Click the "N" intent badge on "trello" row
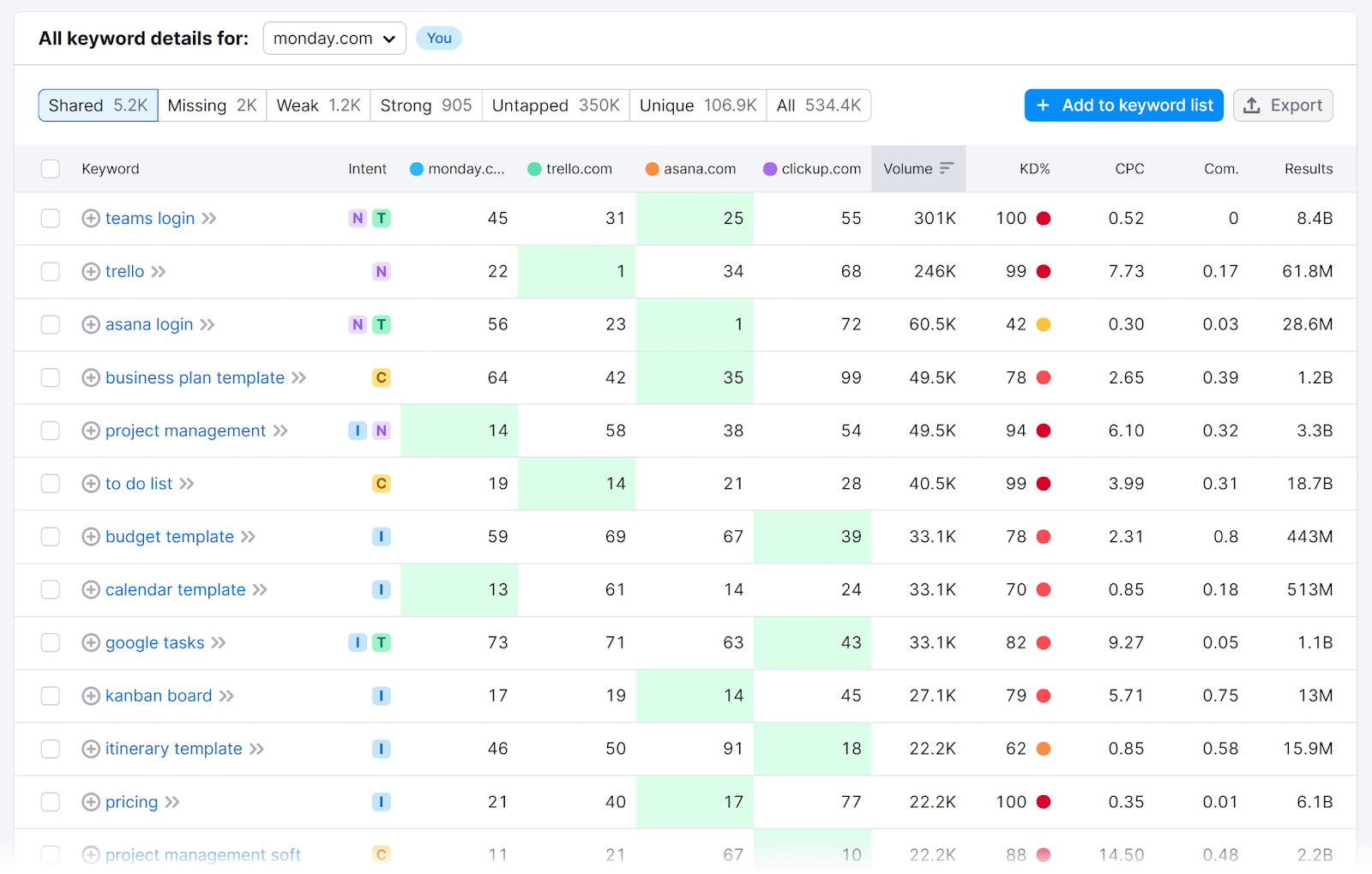 click(x=381, y=271)
